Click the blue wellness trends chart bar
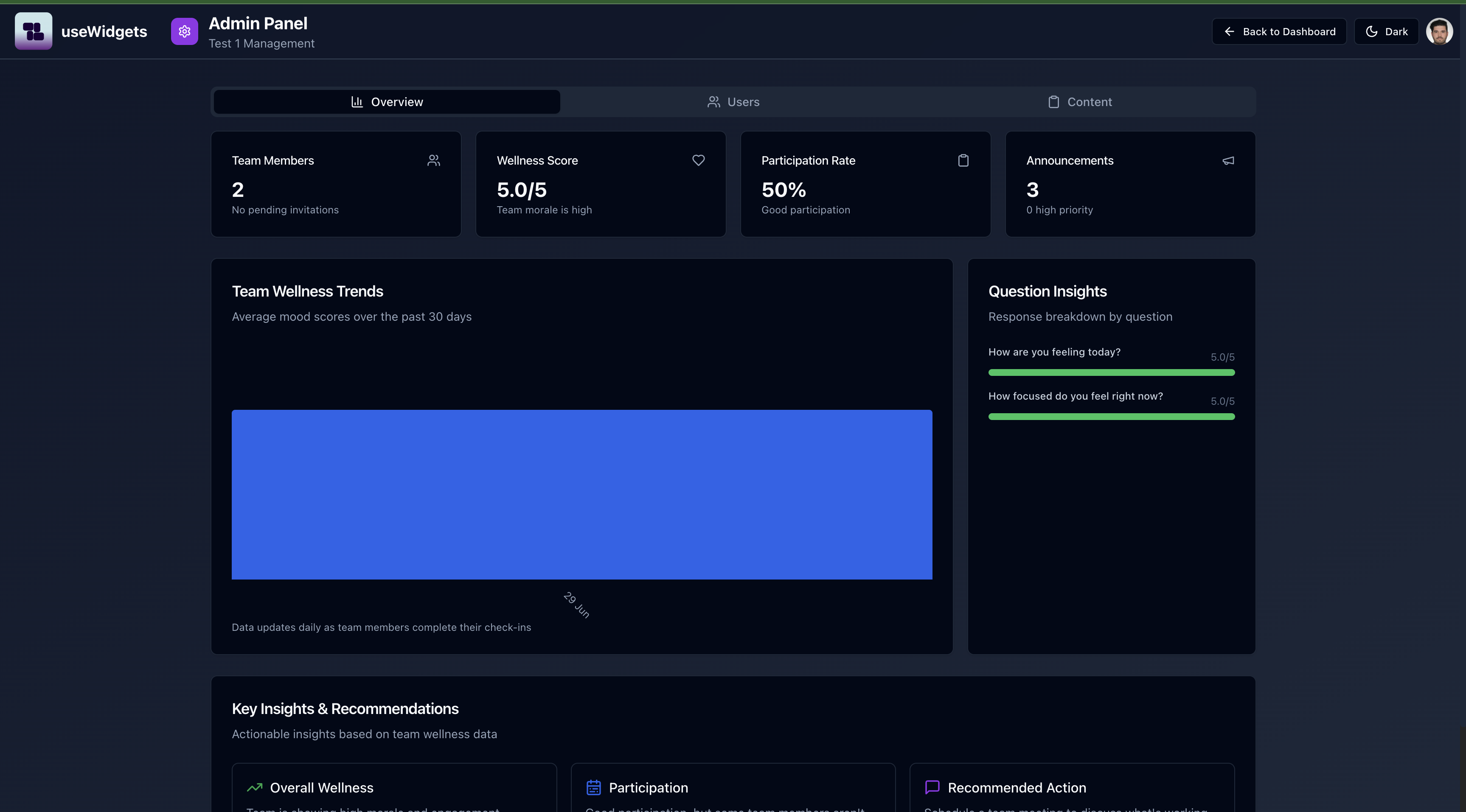This screenshot has height=812, width=1466. [x=581, y=494]
